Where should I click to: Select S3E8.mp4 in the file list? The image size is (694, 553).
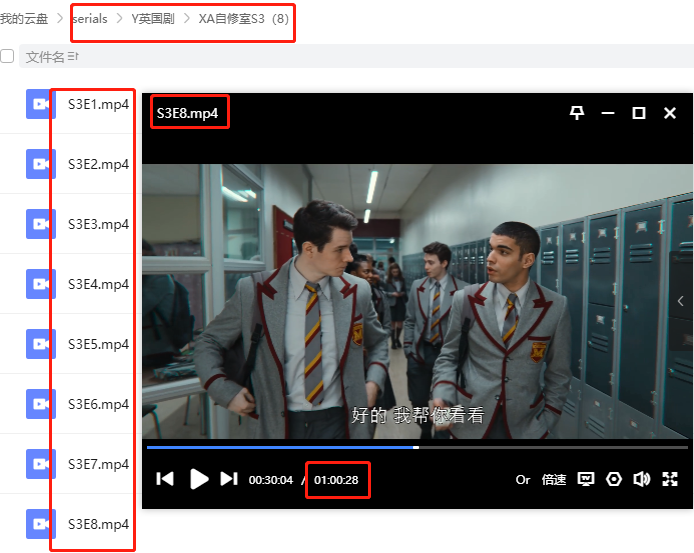coord(98,524)
